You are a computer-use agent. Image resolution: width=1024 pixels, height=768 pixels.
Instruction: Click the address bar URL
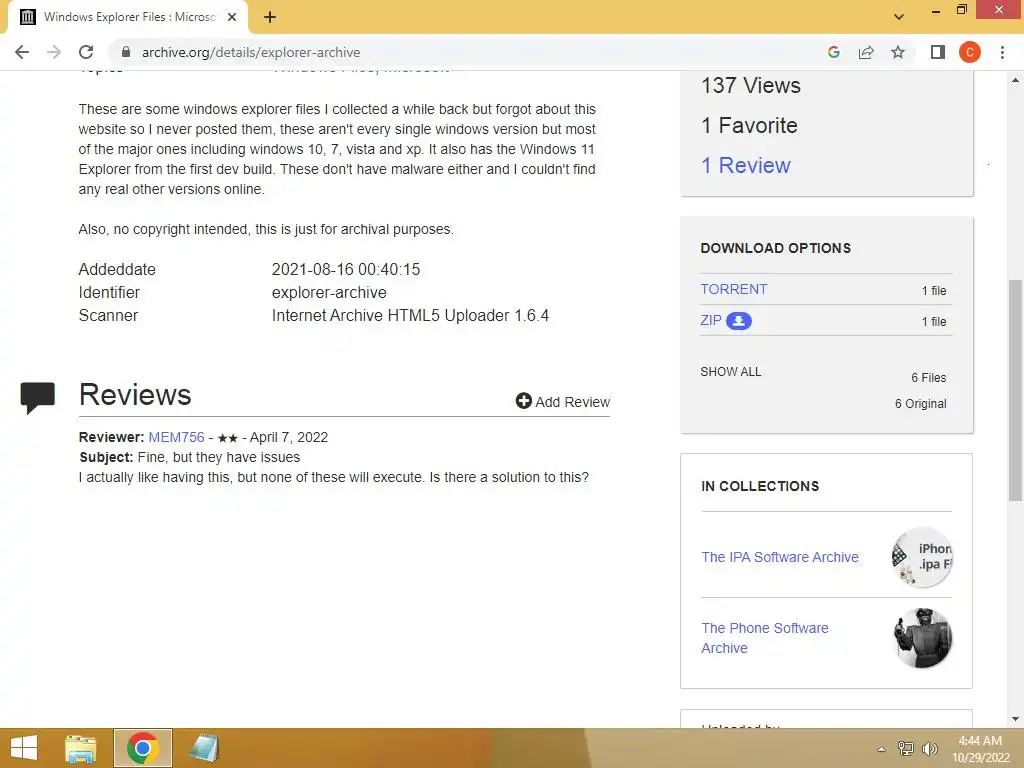tap(251, 52)
